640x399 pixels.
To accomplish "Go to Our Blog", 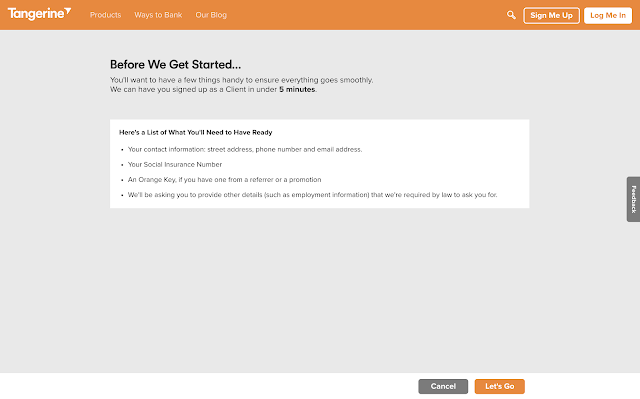I will click(211, 15).
